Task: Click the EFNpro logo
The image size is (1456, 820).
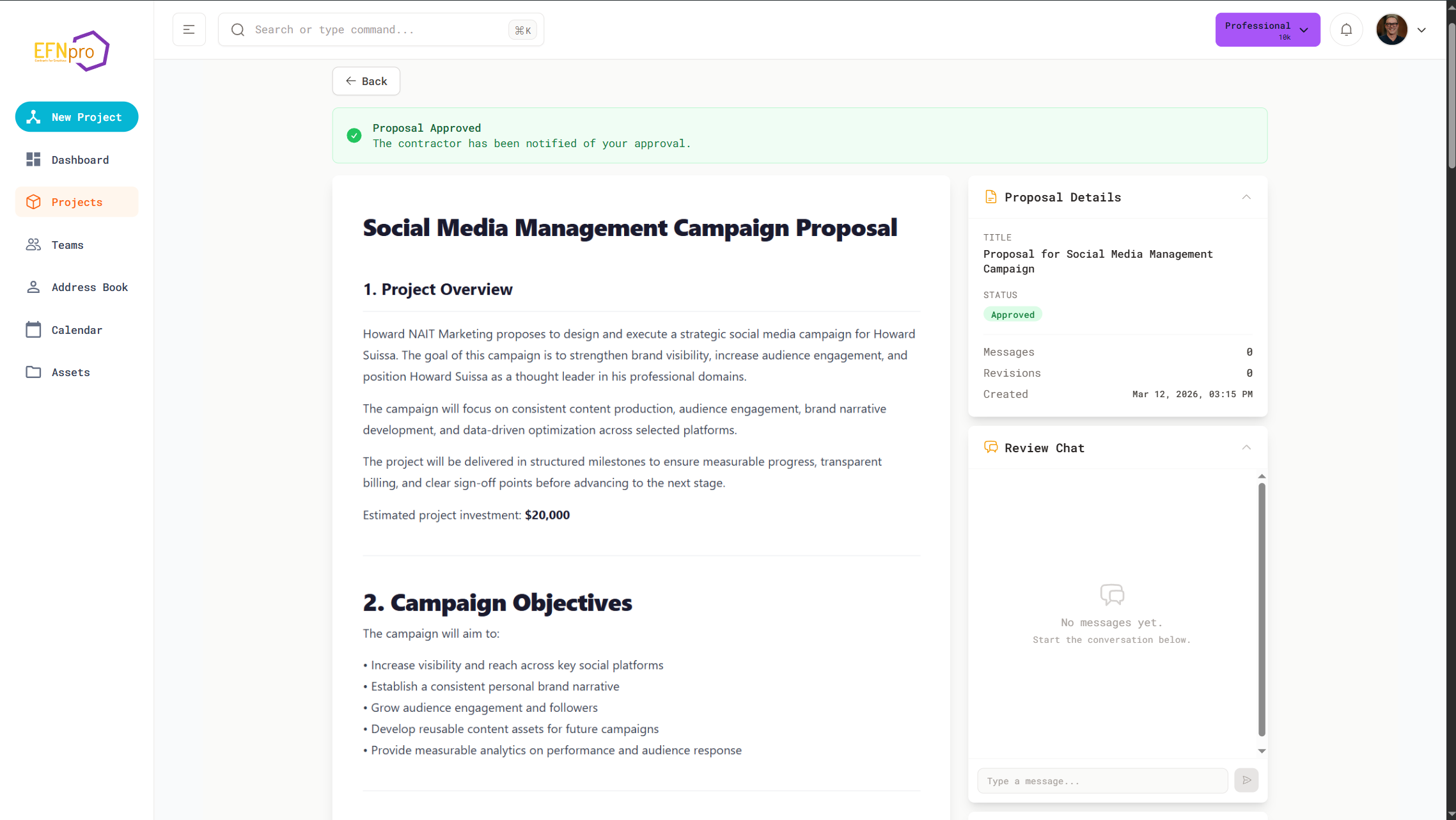Action: pyautogui.click(x=72, y=51)
